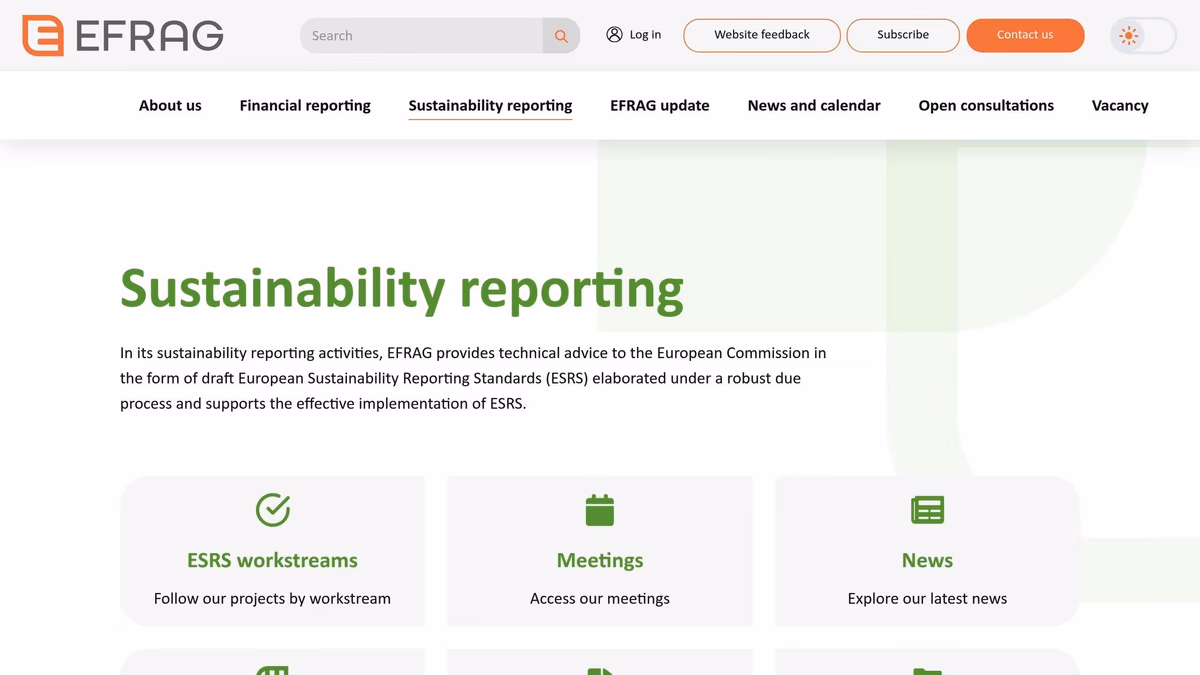Click the Website feedback button
The width and height of the screenshot is (1200, 675).
click(762, 35)
